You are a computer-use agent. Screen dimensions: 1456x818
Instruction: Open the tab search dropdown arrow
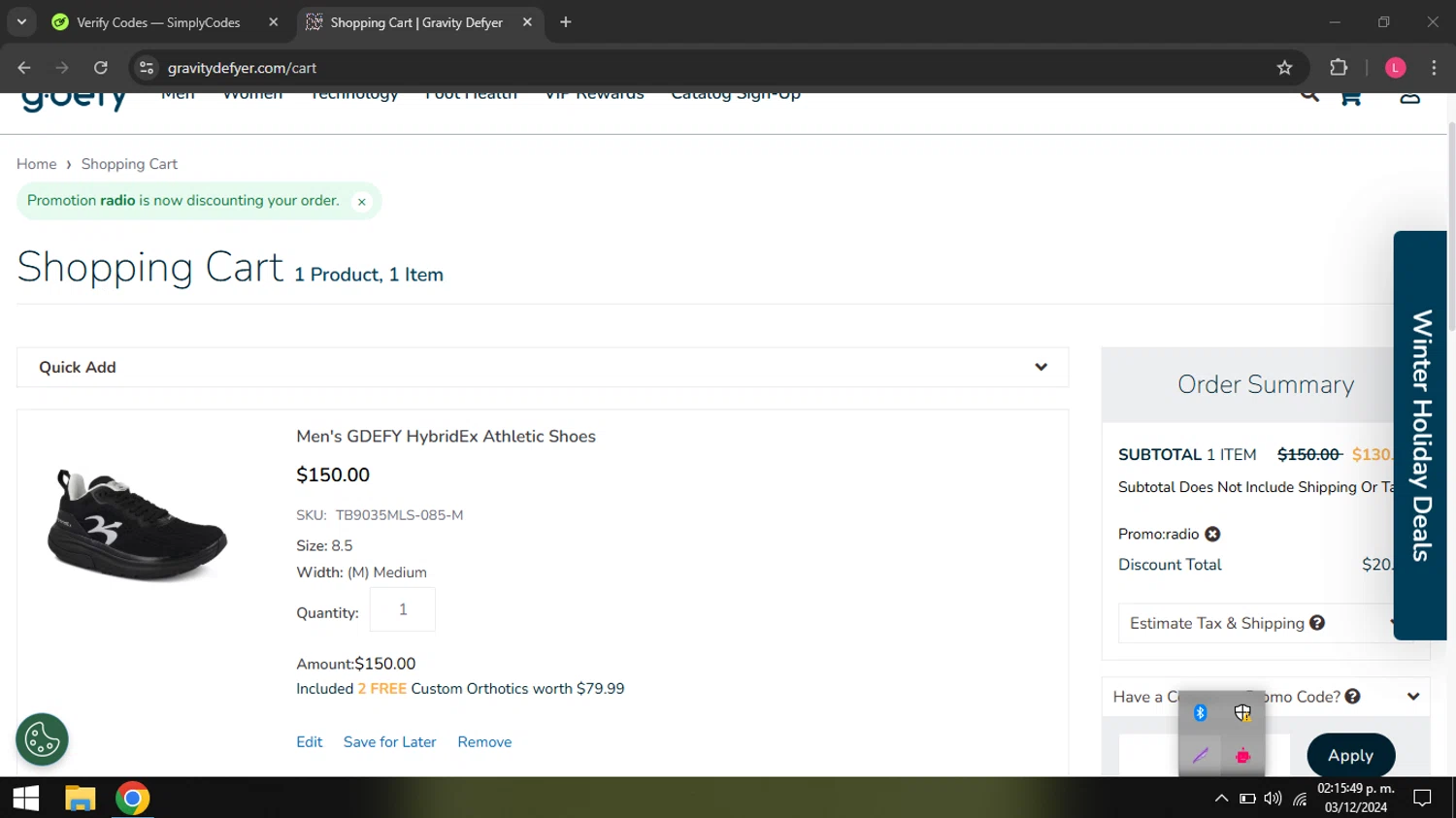tap(21, 21)
